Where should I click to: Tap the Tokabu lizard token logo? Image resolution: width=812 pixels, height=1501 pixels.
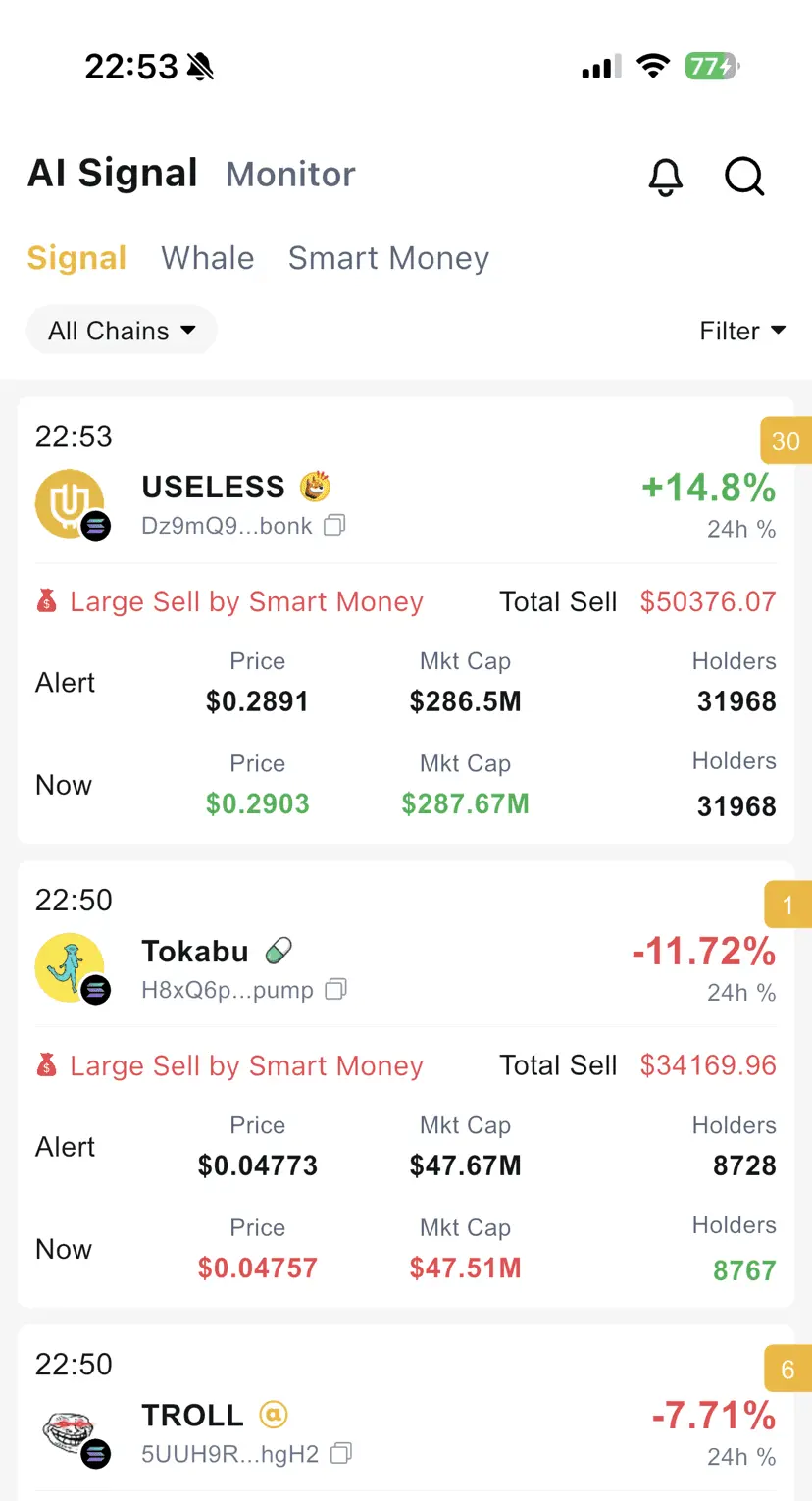click(x=71, y=968)
